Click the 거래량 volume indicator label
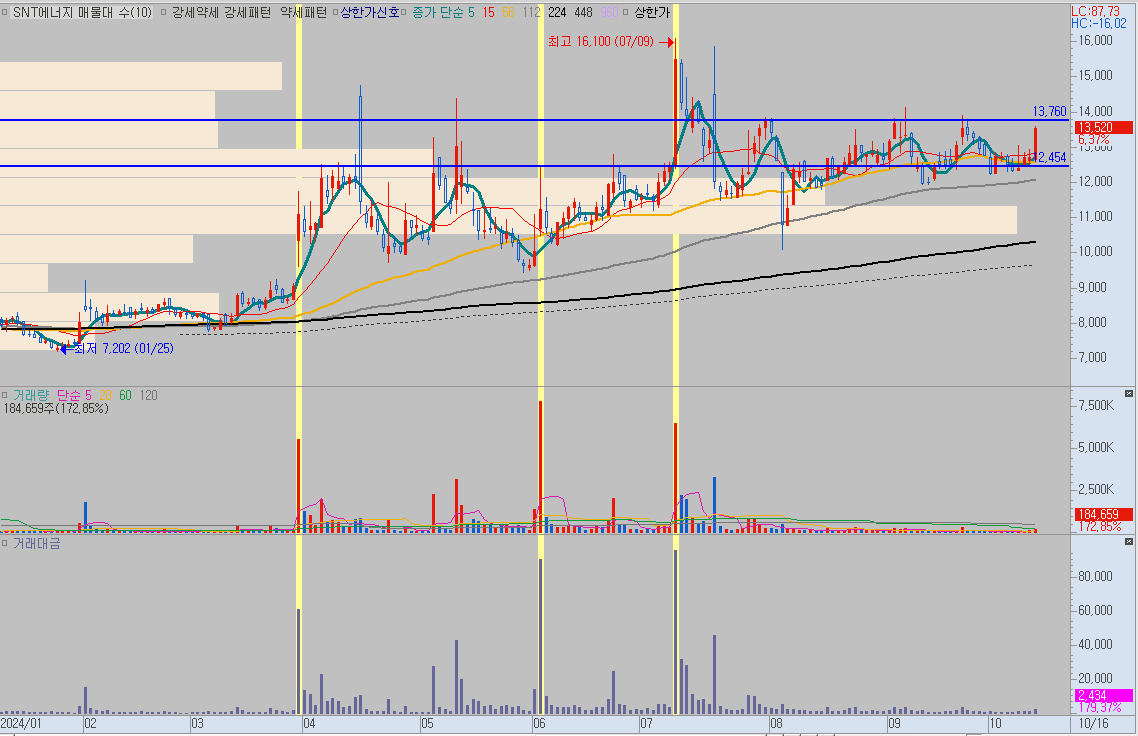Image resolution: width=1138 pixels, height=736 pixels. click(x=30, y=396)
